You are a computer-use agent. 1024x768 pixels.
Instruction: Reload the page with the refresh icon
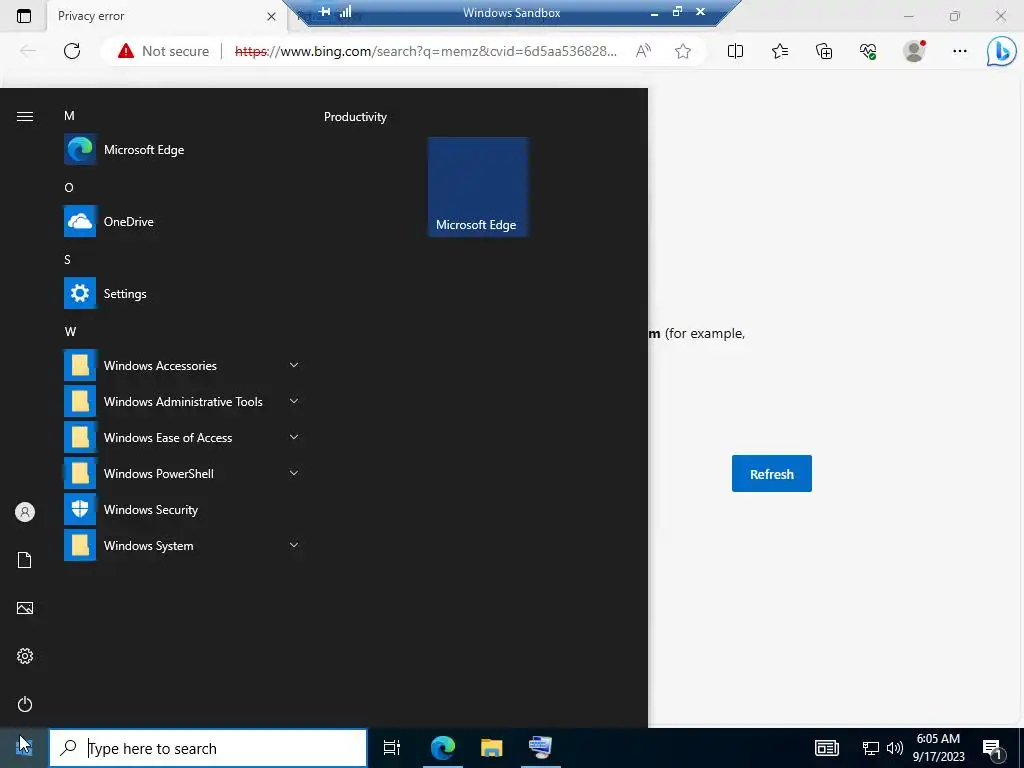click(72, 51)
